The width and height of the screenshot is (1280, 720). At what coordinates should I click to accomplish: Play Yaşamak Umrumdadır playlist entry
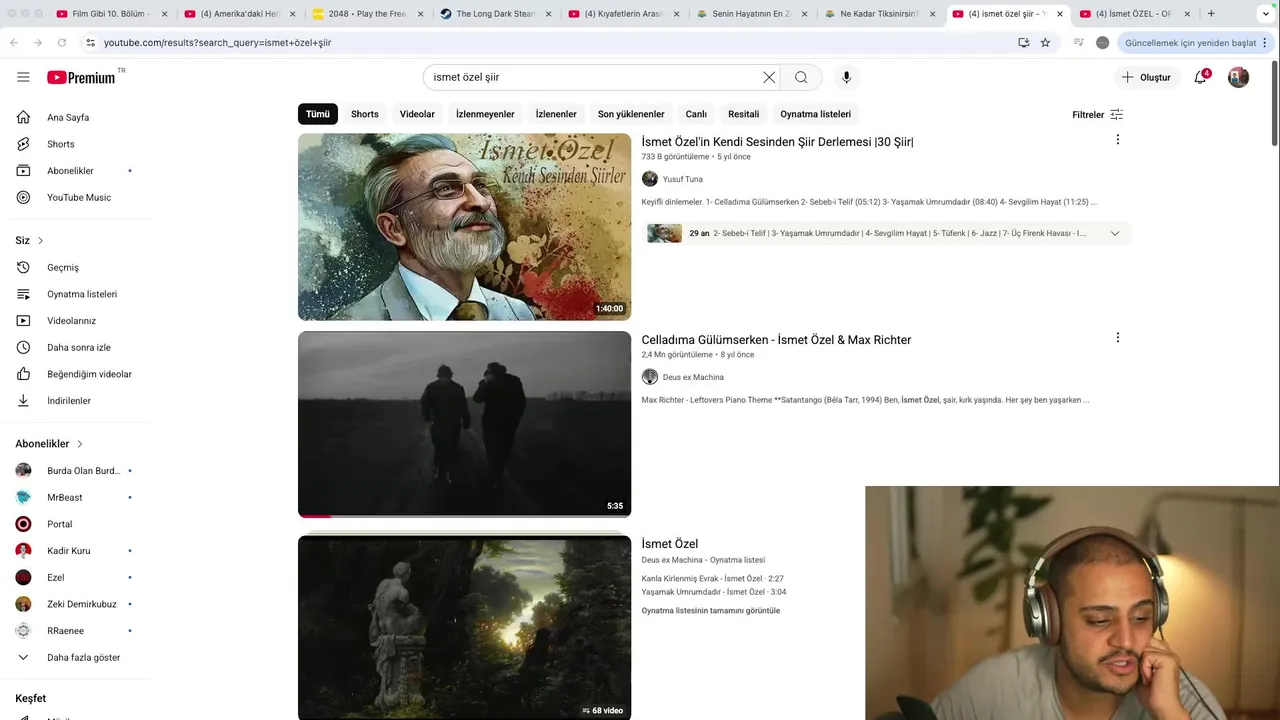click(x=714, y=592)
